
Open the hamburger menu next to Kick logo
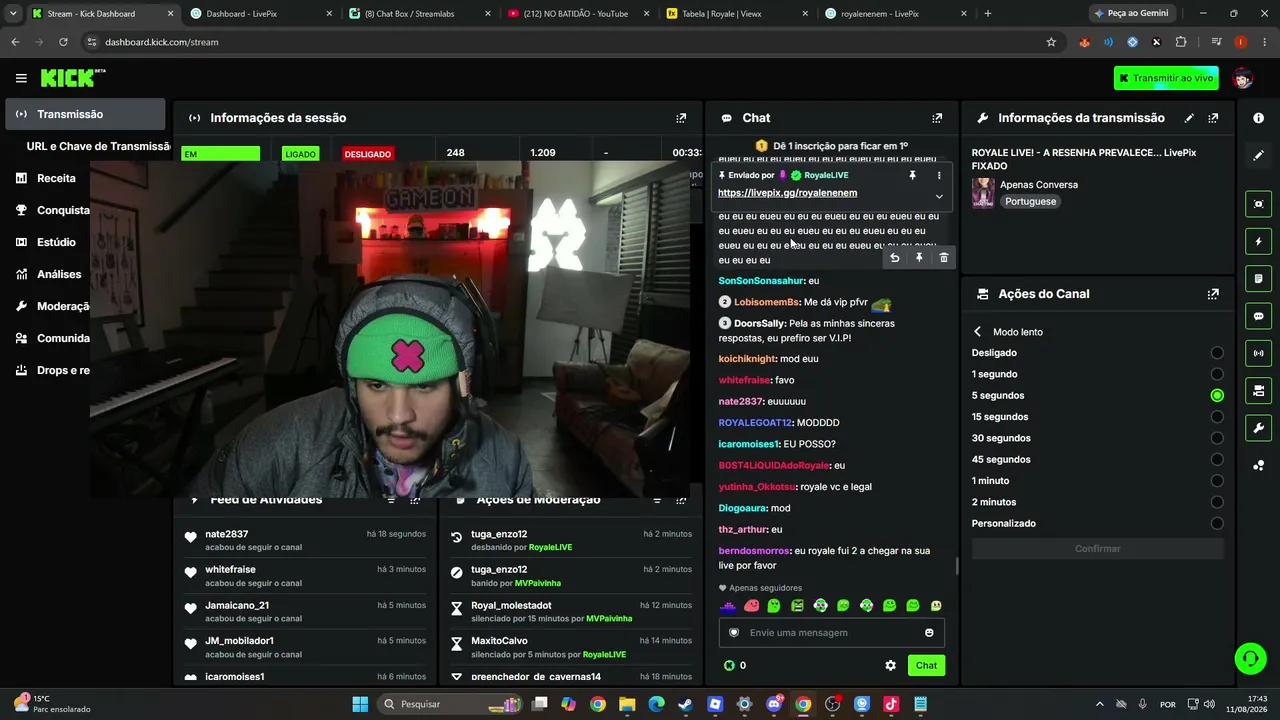click(x=21, y=78)
